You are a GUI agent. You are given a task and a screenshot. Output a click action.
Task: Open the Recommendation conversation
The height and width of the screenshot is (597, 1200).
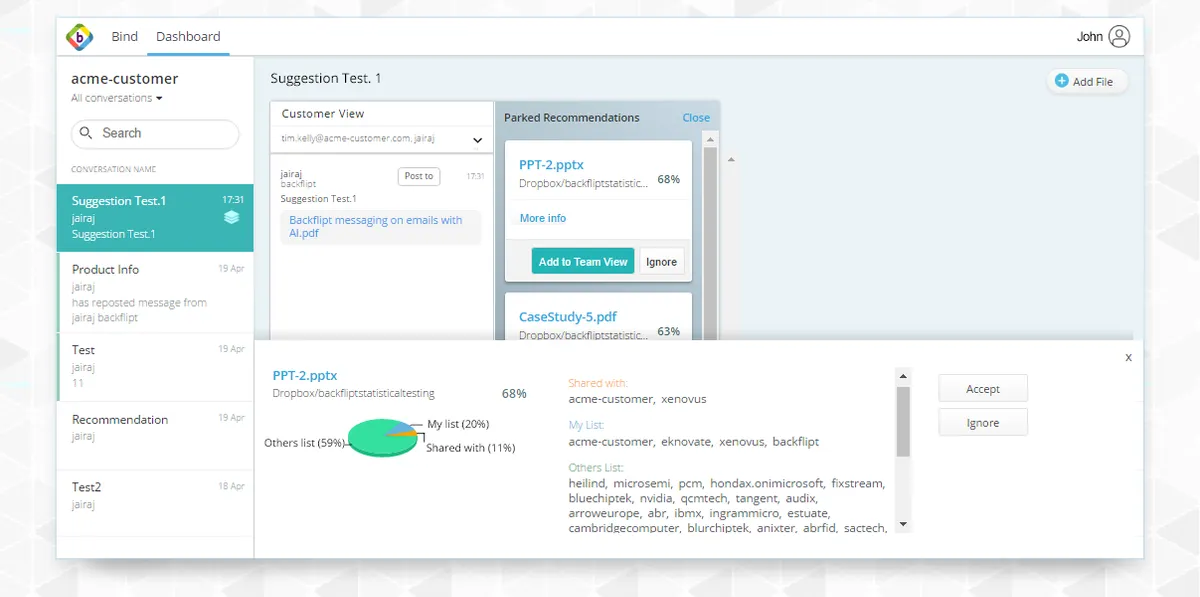(x=155, y=435)
